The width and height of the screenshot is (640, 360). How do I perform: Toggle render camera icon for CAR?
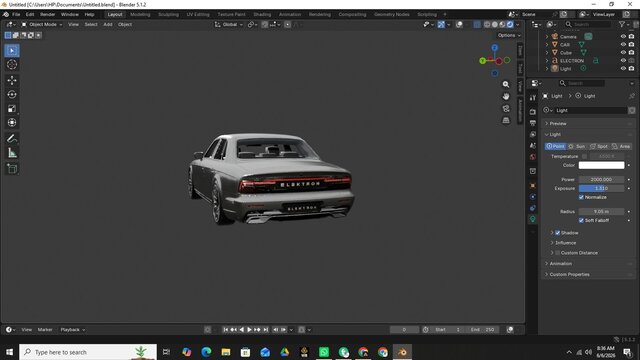pyautogui.click(x=631, y=44)
